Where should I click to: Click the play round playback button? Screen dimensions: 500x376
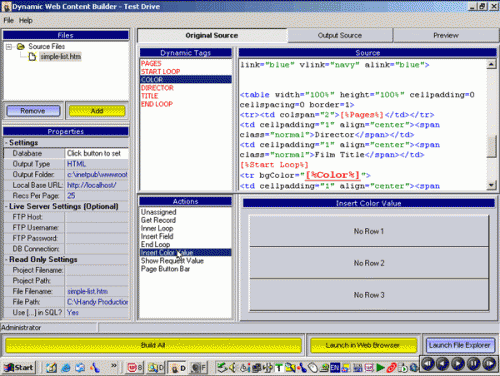pos(458,364)
